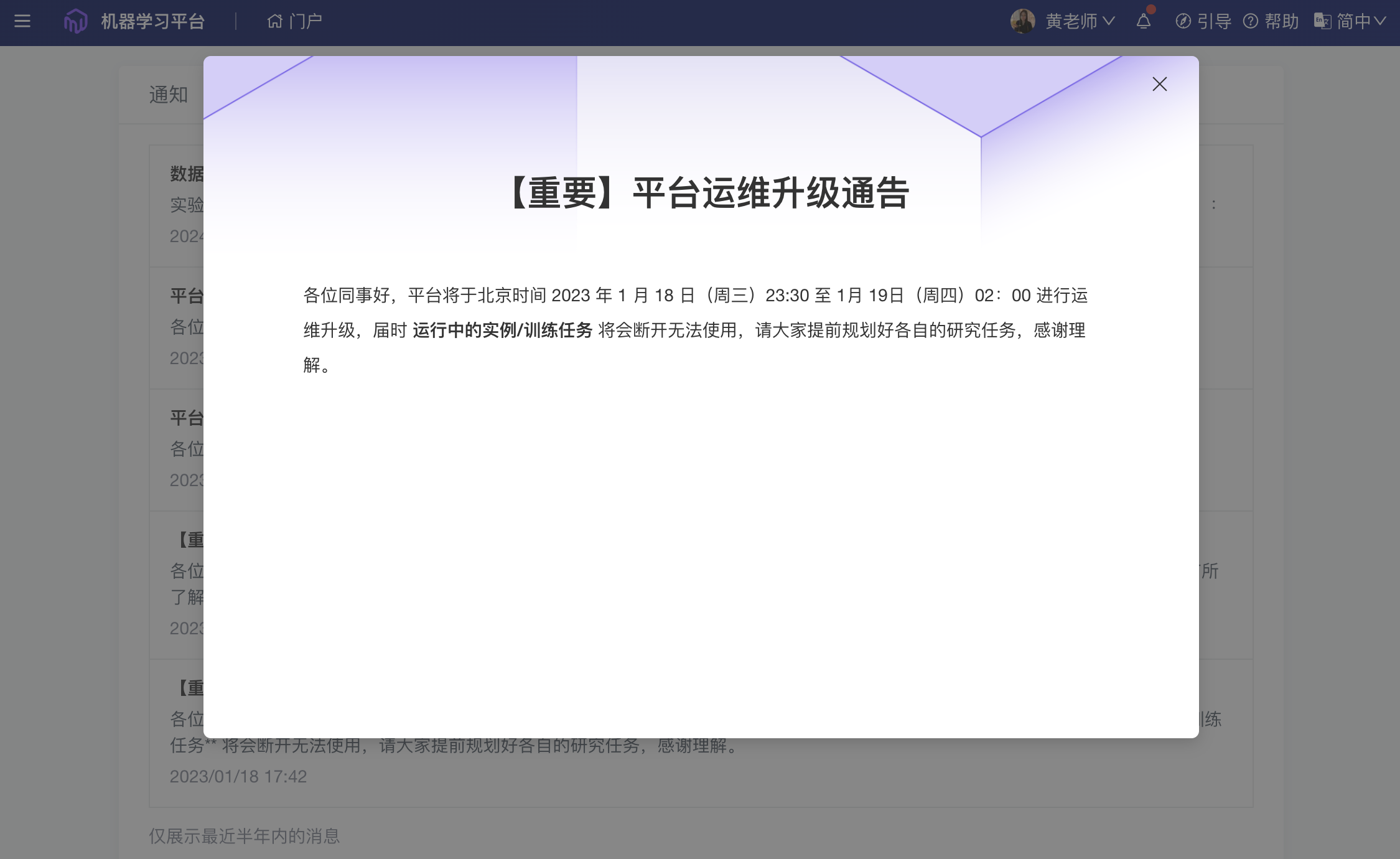Open the 帮助 help text link
The height and width of the screenshot is (859, 1400).
click(1282, 22)
